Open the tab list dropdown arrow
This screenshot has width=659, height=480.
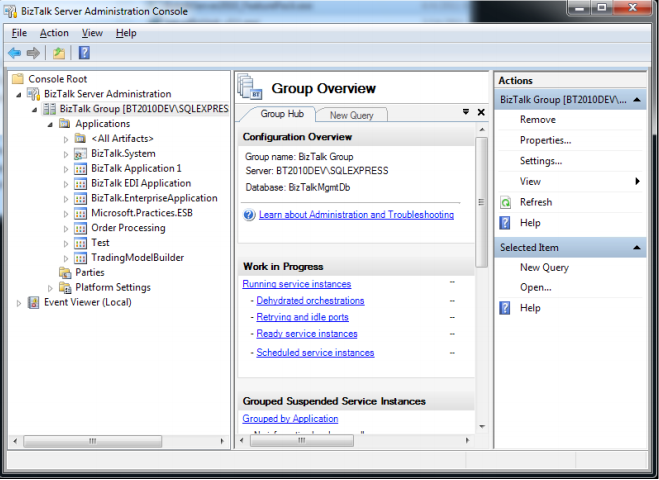(466, 112)
